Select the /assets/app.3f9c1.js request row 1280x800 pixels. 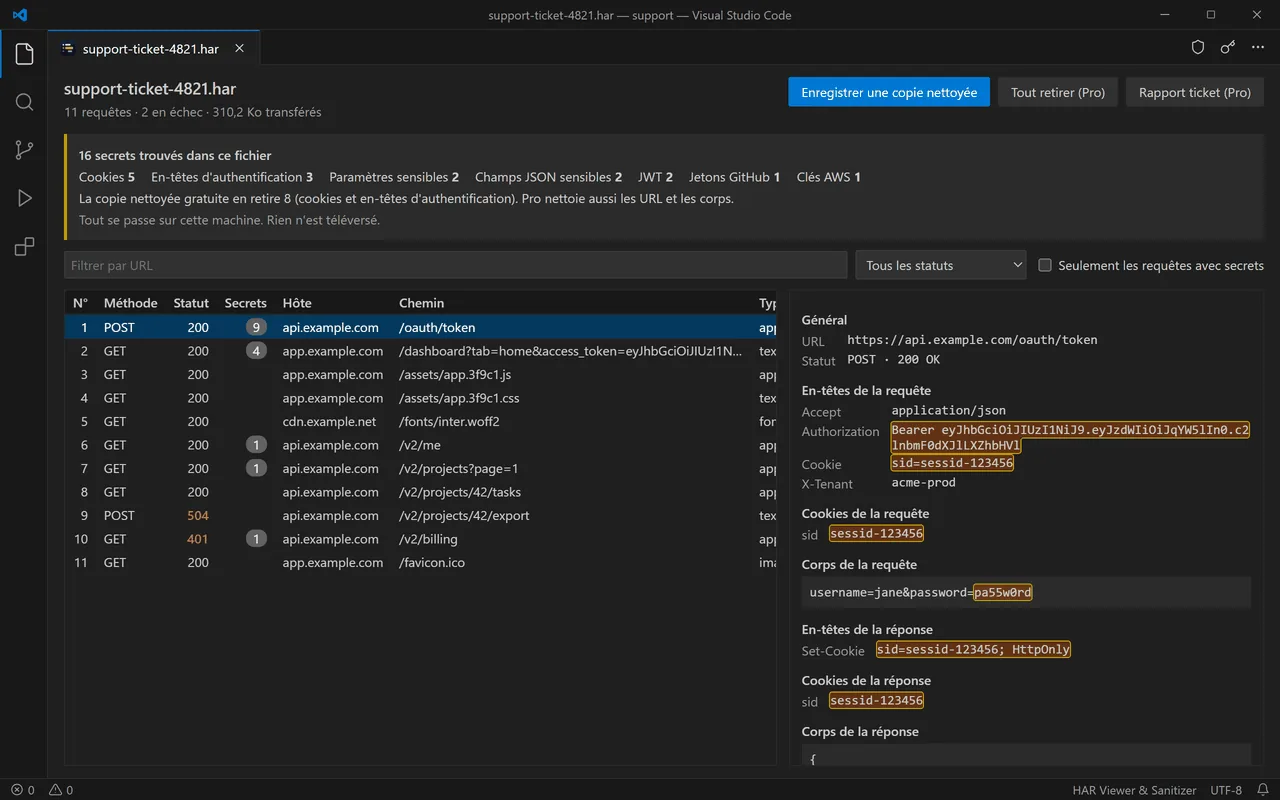click(x=420, y=374)
